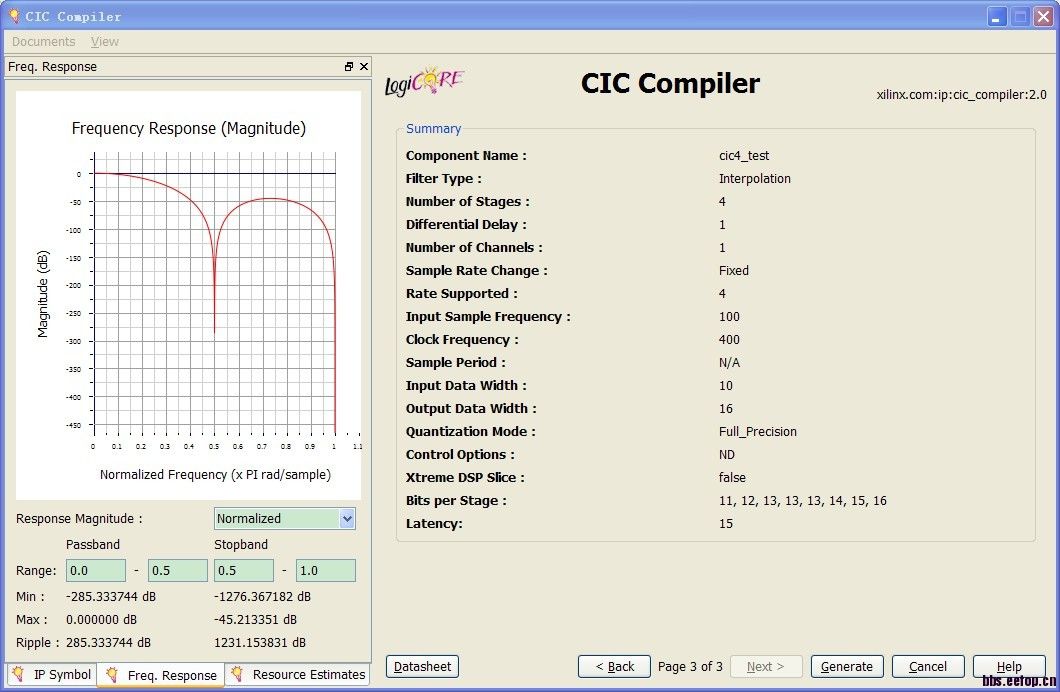
Task: Click the LogiCORE logo
Action: (425, 82)
